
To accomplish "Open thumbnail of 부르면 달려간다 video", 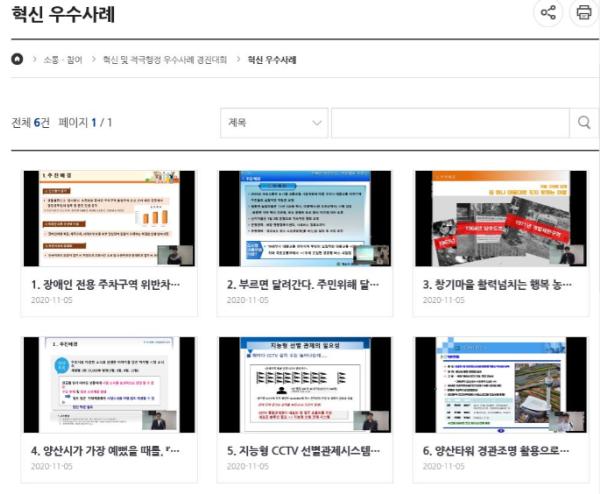I will tap(304, 218).
